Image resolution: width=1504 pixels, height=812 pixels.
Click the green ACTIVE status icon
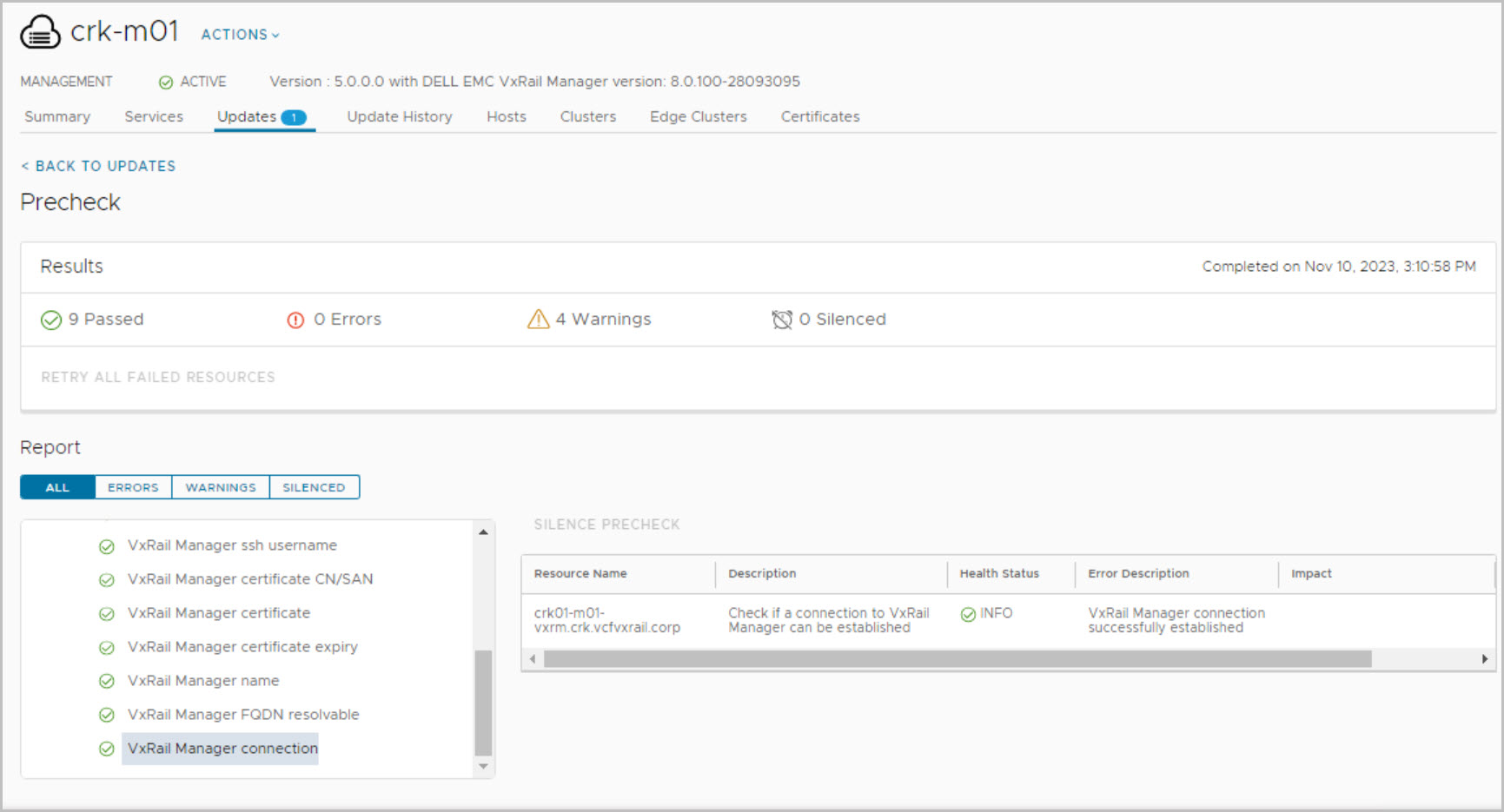click(166, 83)
